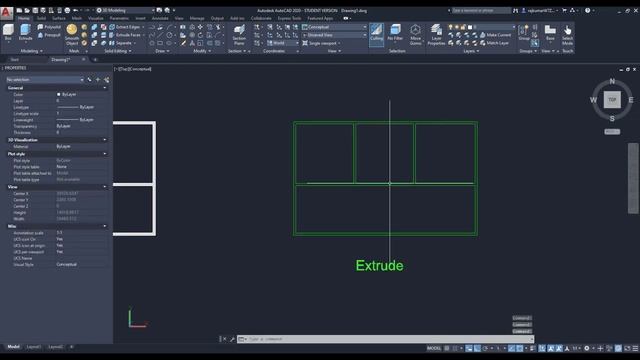Click the TOP face of the ViewCube
Viewport: 640px width, 360px height.
(612, 100)
